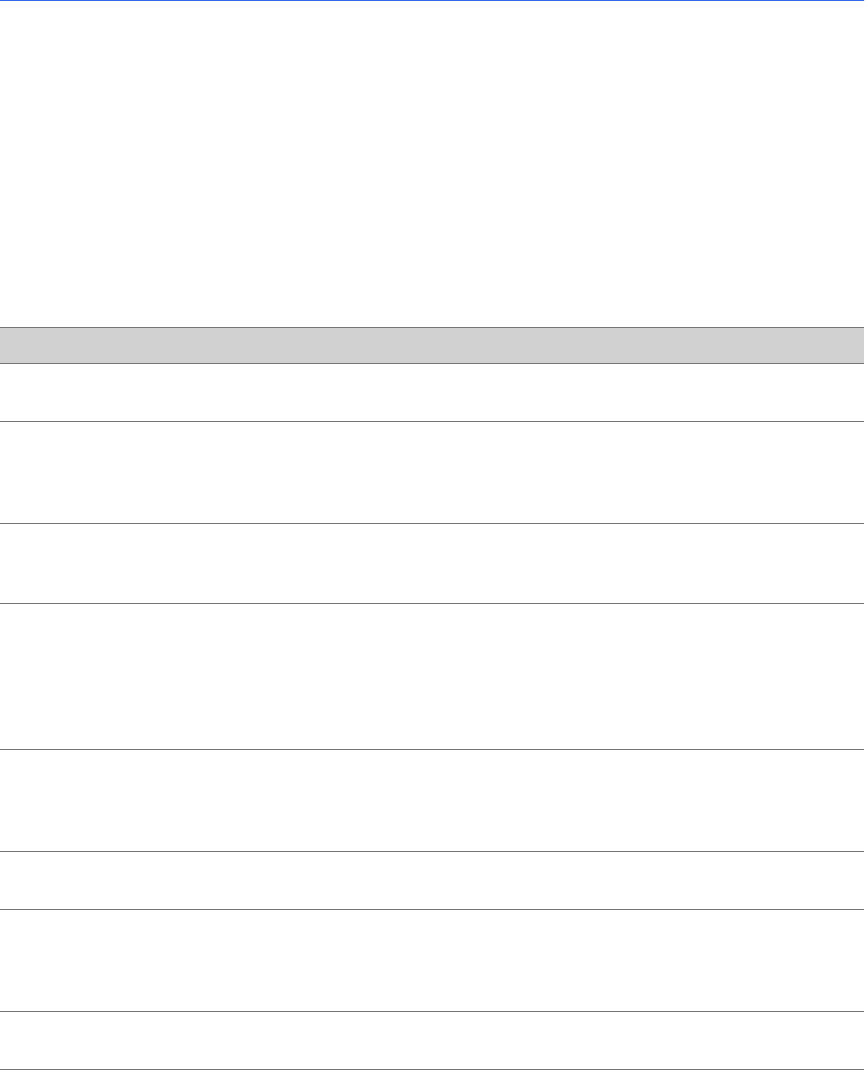Image resolution: width=865 pixels, height=1070 pixels.
Task: Click the divider between fourth and fifth rows
Action: coord(432,749)
